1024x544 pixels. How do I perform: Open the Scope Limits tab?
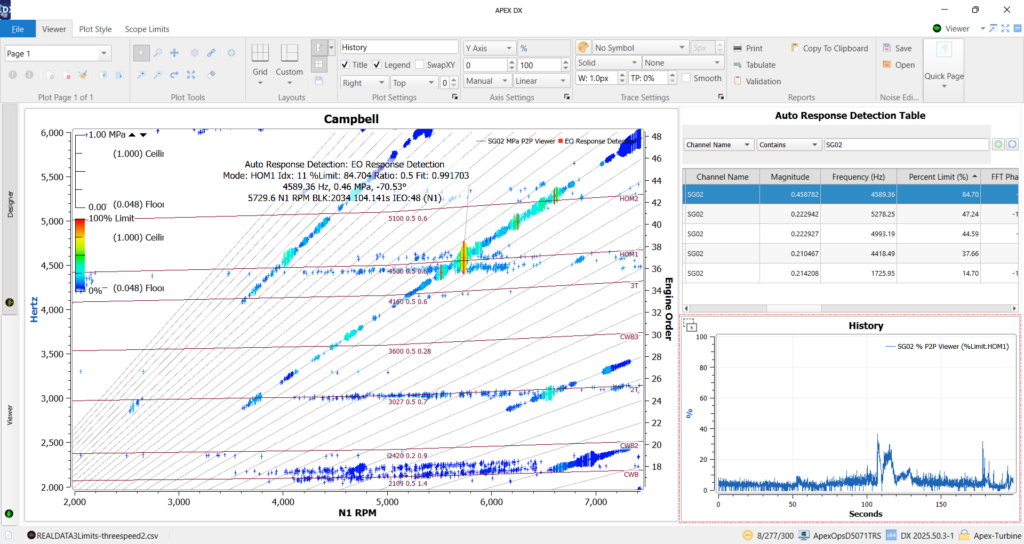pos(147,29)
